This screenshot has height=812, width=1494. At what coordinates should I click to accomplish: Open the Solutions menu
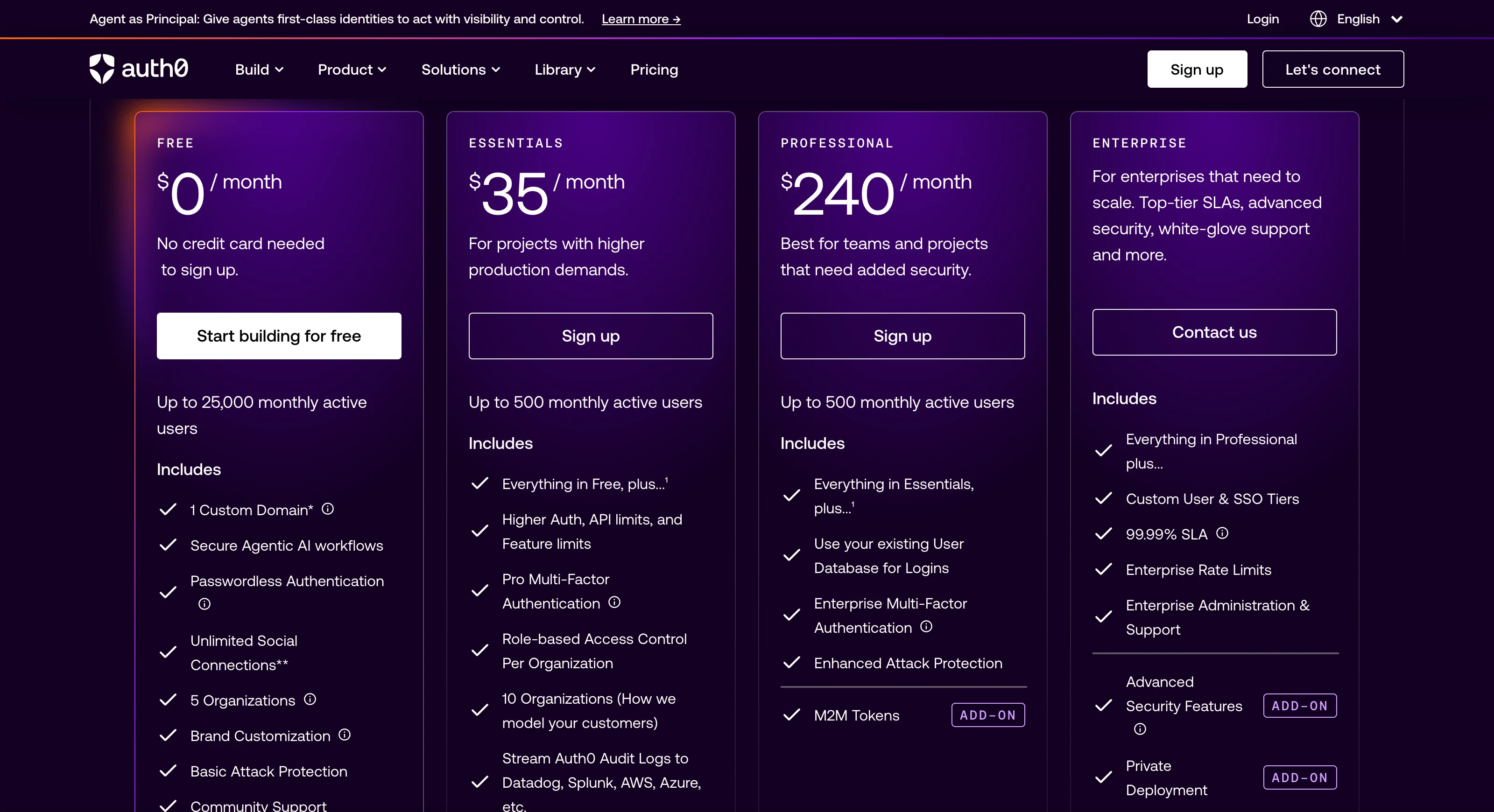(x=460, y=70)
